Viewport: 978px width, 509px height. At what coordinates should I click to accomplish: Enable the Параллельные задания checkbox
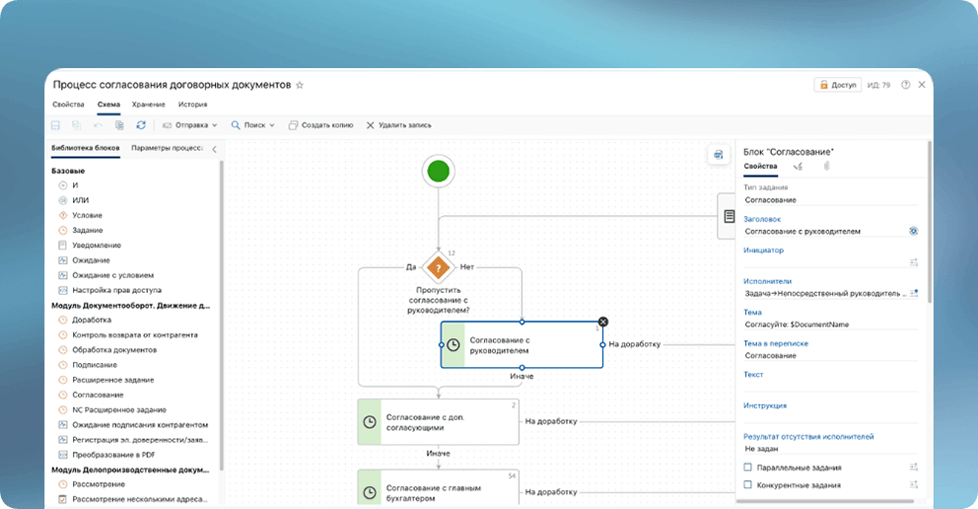(x=748, y=467)
